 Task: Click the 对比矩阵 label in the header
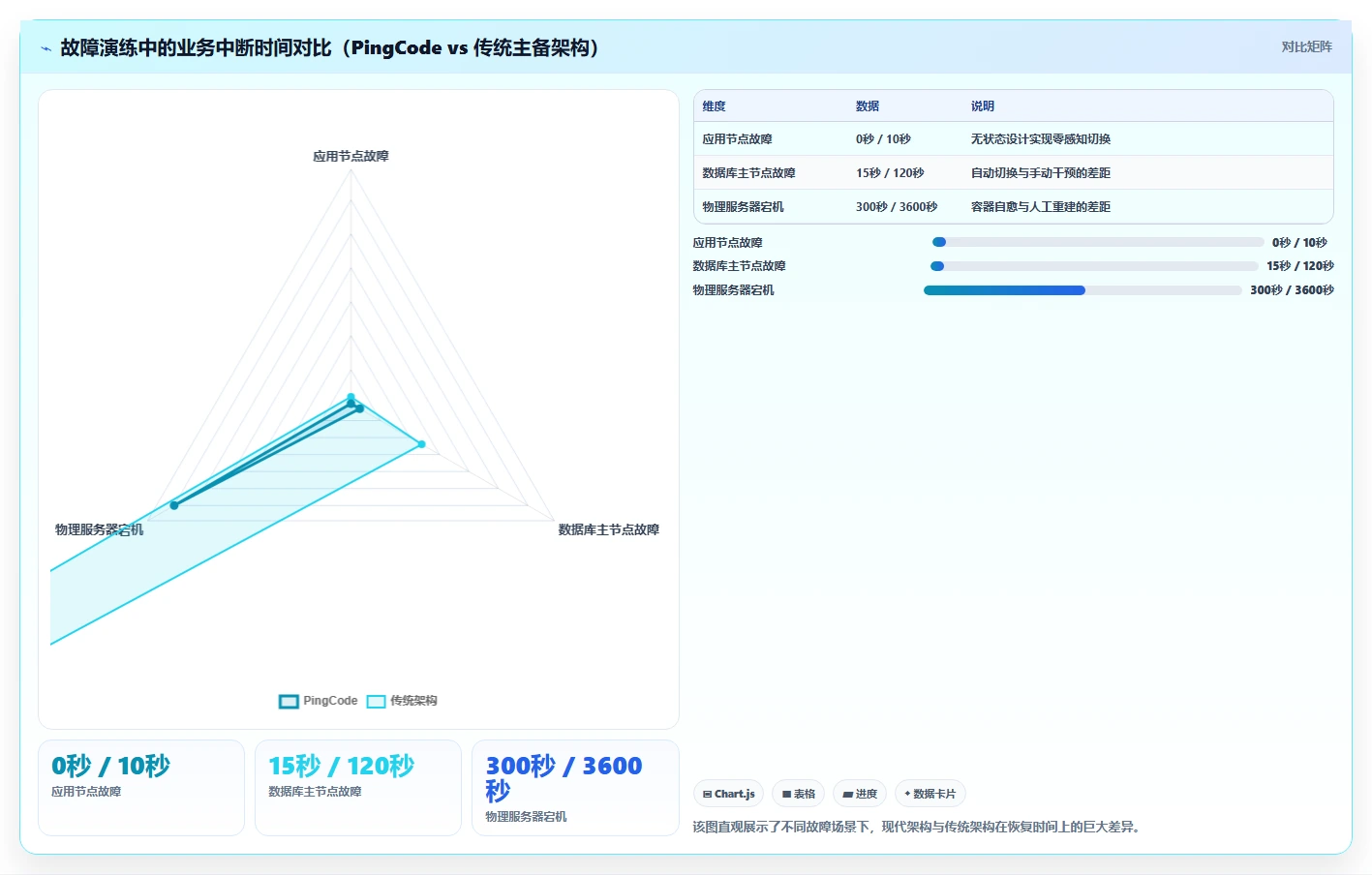[x=1306, y=46]
